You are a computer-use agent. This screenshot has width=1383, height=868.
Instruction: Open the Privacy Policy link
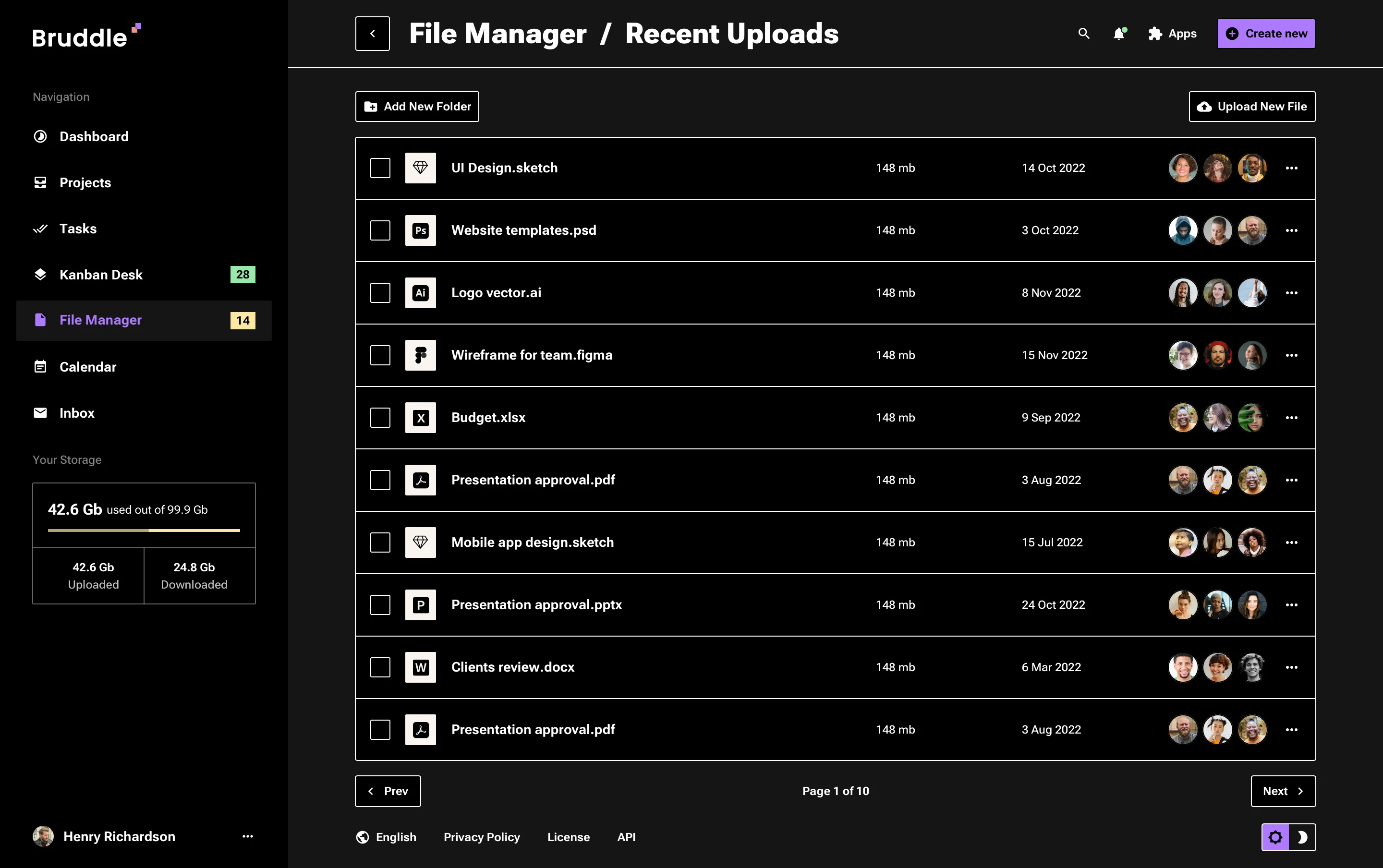pos(482,837)
